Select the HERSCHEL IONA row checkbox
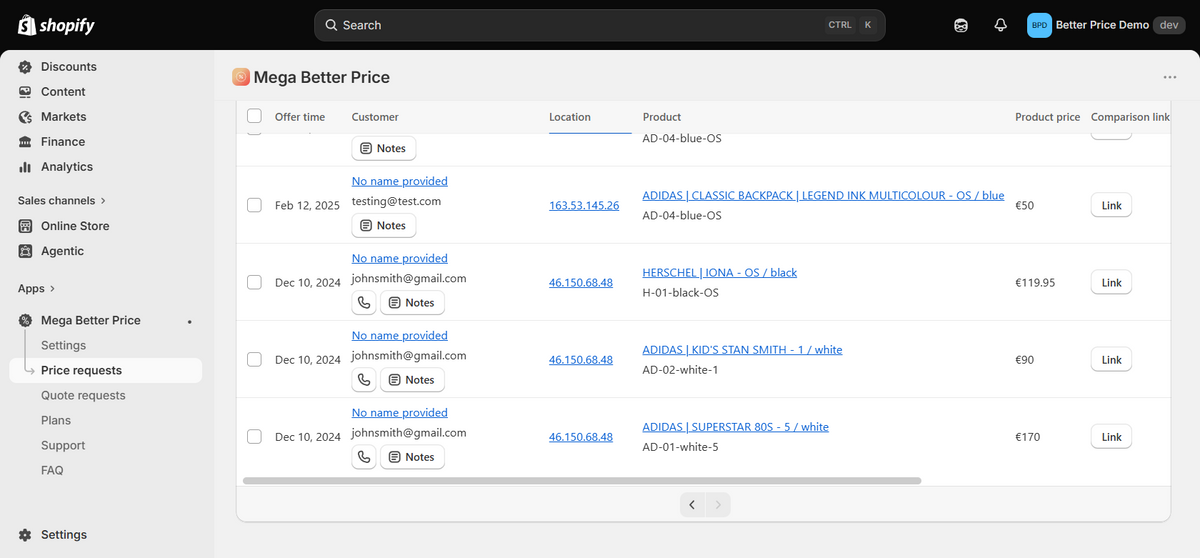 [254, 282]
